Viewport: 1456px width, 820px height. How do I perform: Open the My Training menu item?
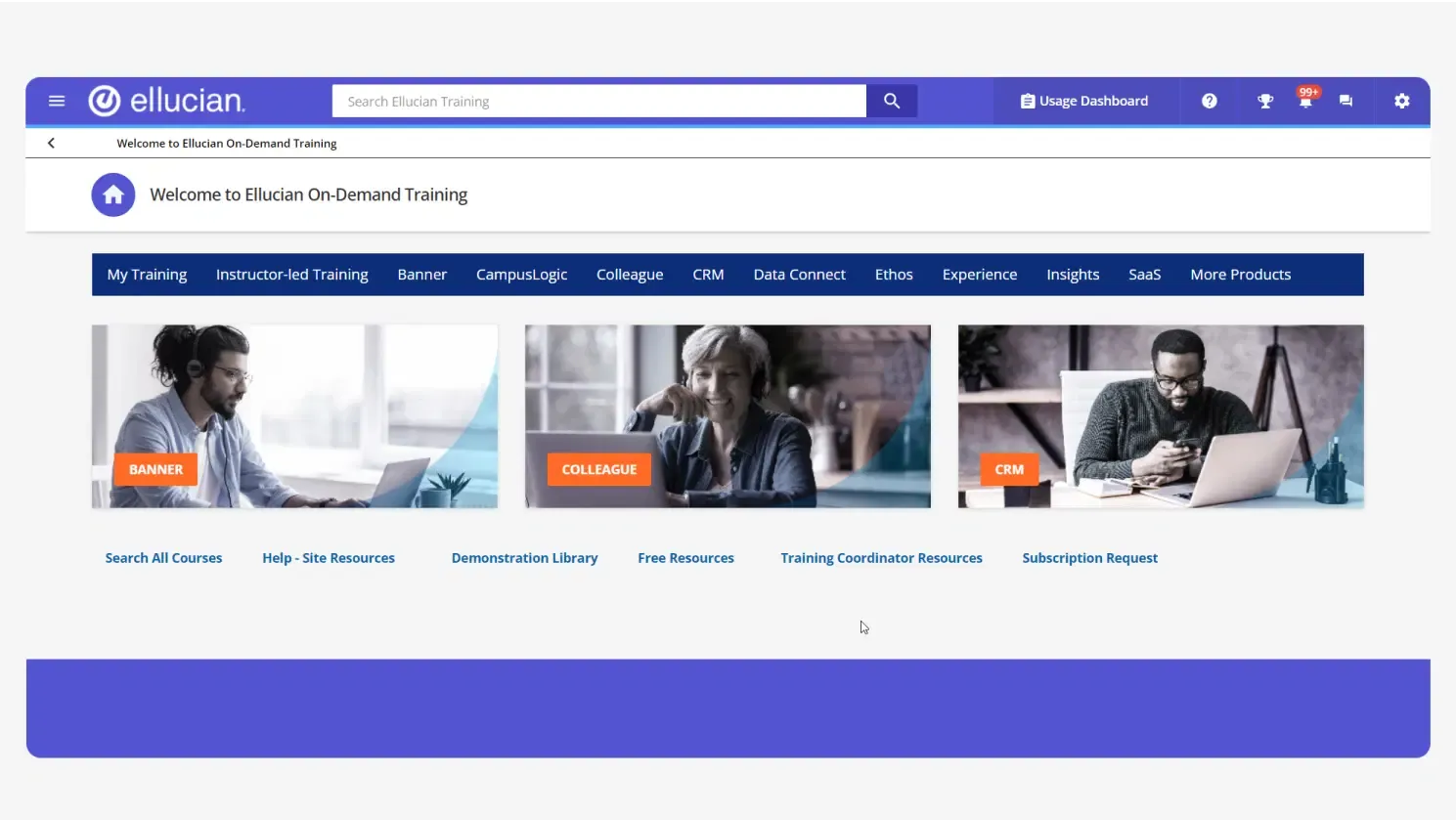point(147,275)
